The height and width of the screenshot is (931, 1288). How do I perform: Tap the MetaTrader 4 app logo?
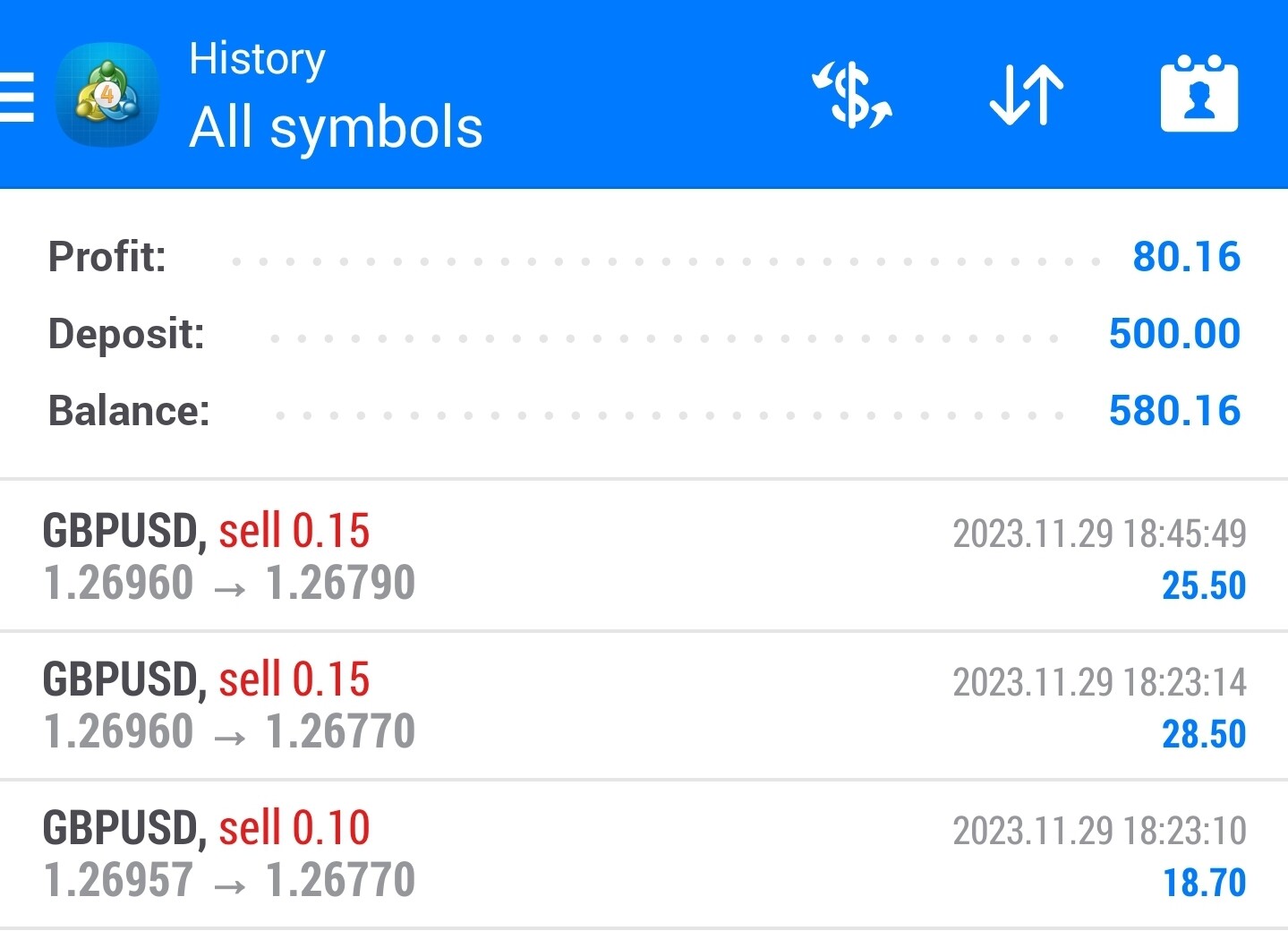pyautogui.click(x=107, y=94)
